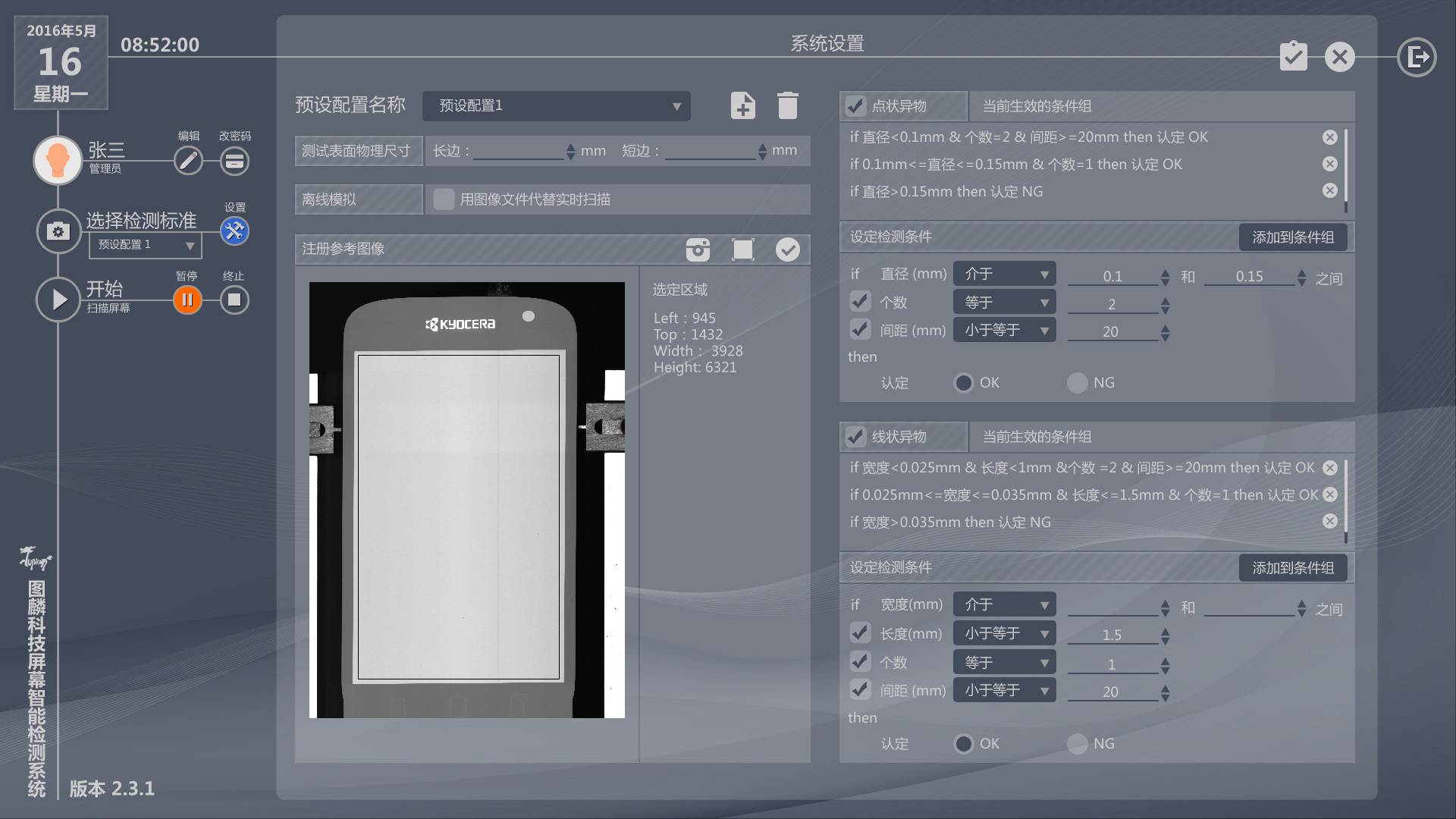Toggle 长度(mm) checkbox in line conditions
Image resolution: width=1456 pixels, height=819 pixels.
click(860, 632)
